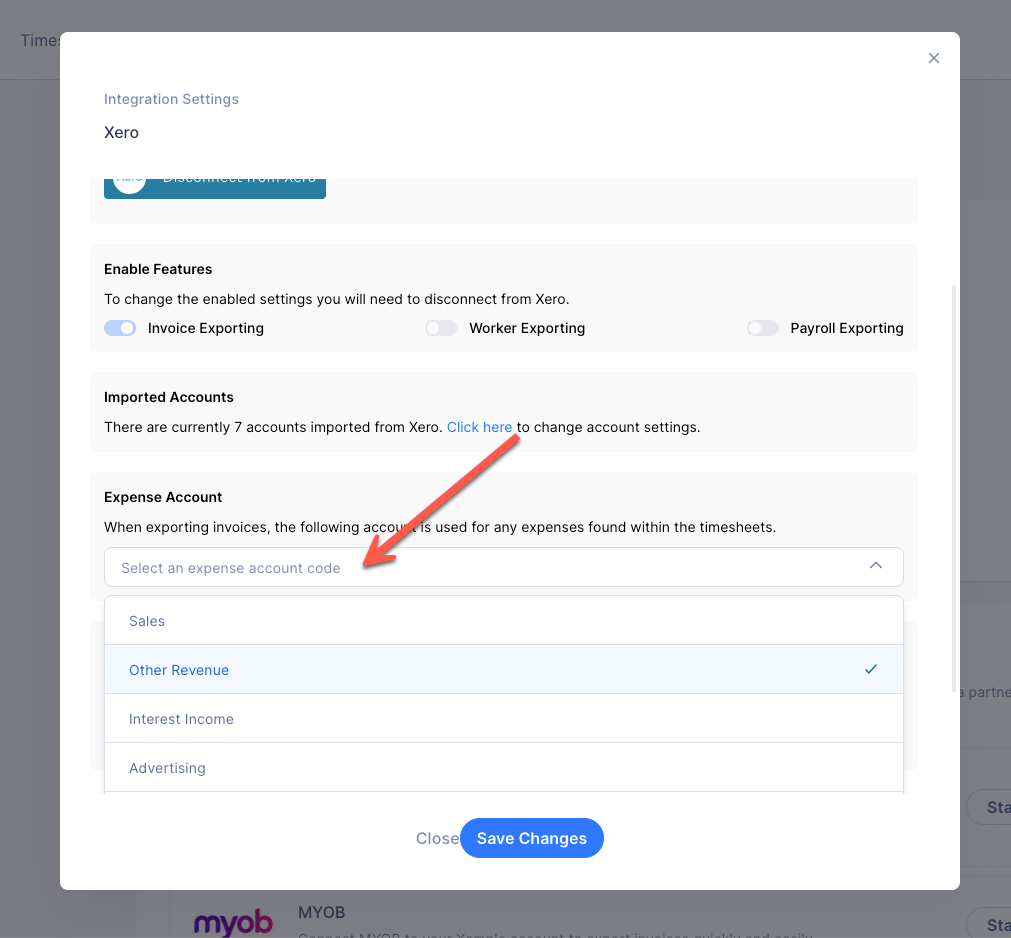1011x938 pixels.
Task: Choose Interest Income from the list
Action: coord(504,719)
